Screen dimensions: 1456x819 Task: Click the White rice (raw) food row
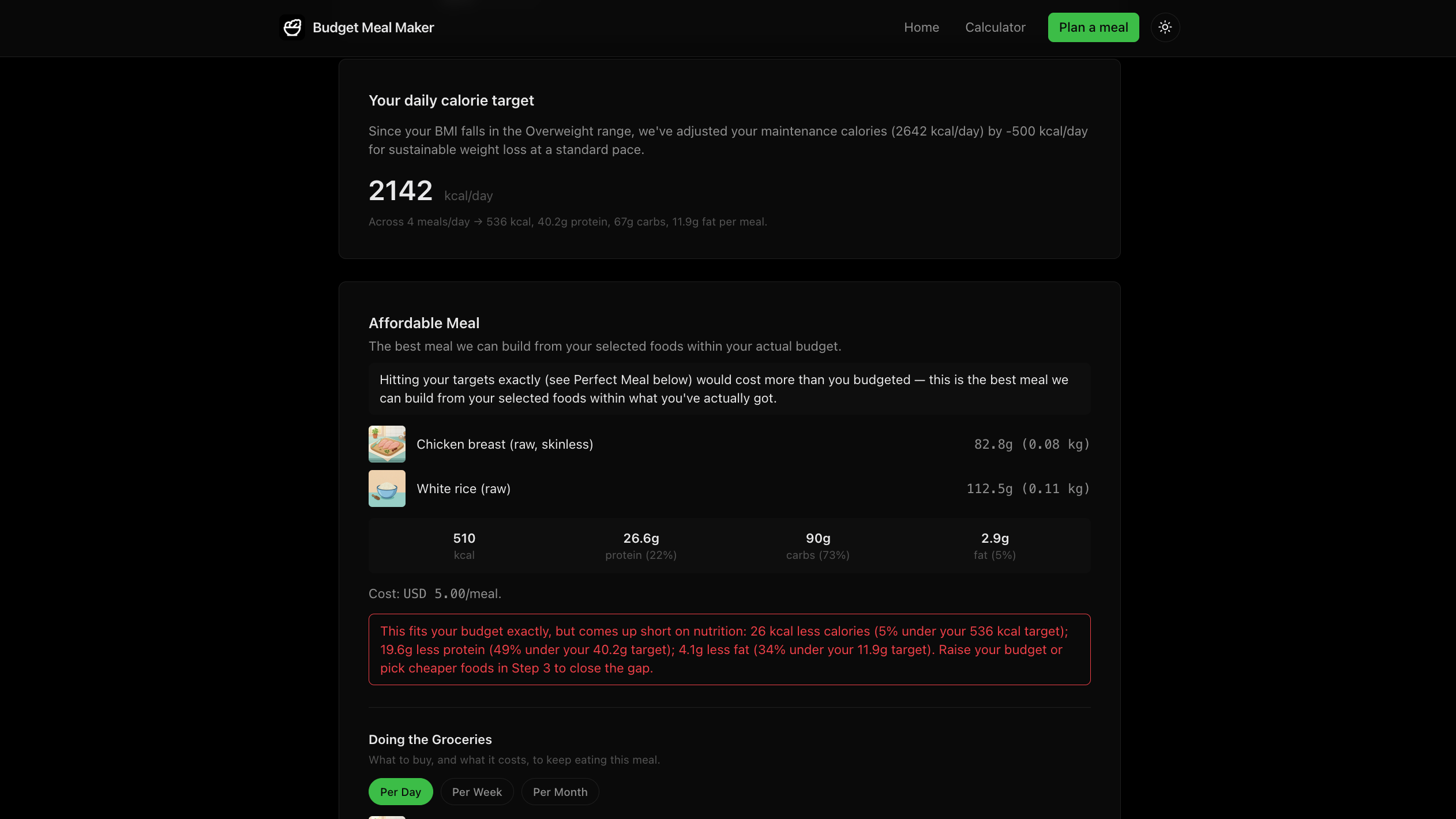pos(729,488)
